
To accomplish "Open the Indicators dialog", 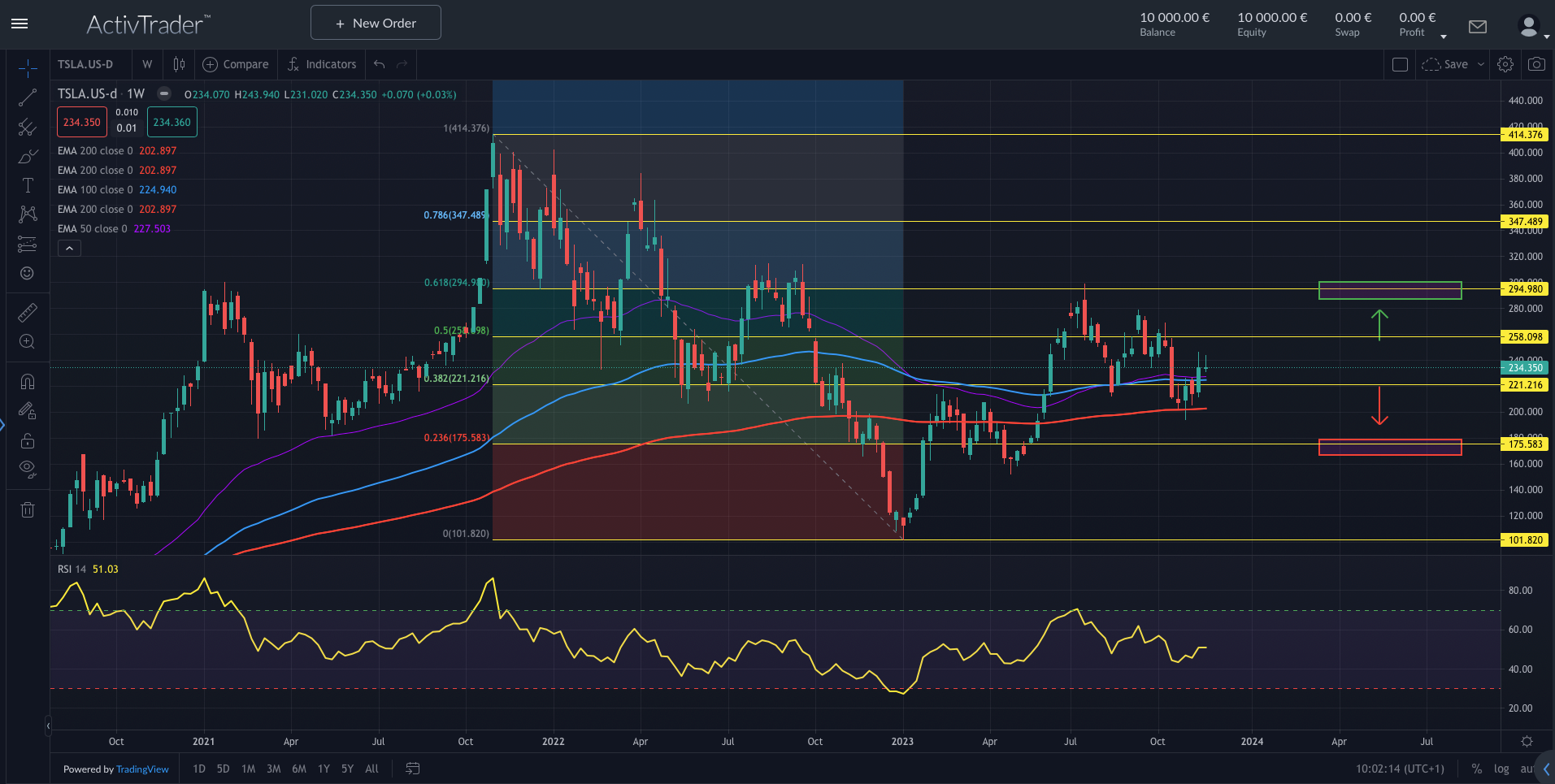I will pos(322,64).
